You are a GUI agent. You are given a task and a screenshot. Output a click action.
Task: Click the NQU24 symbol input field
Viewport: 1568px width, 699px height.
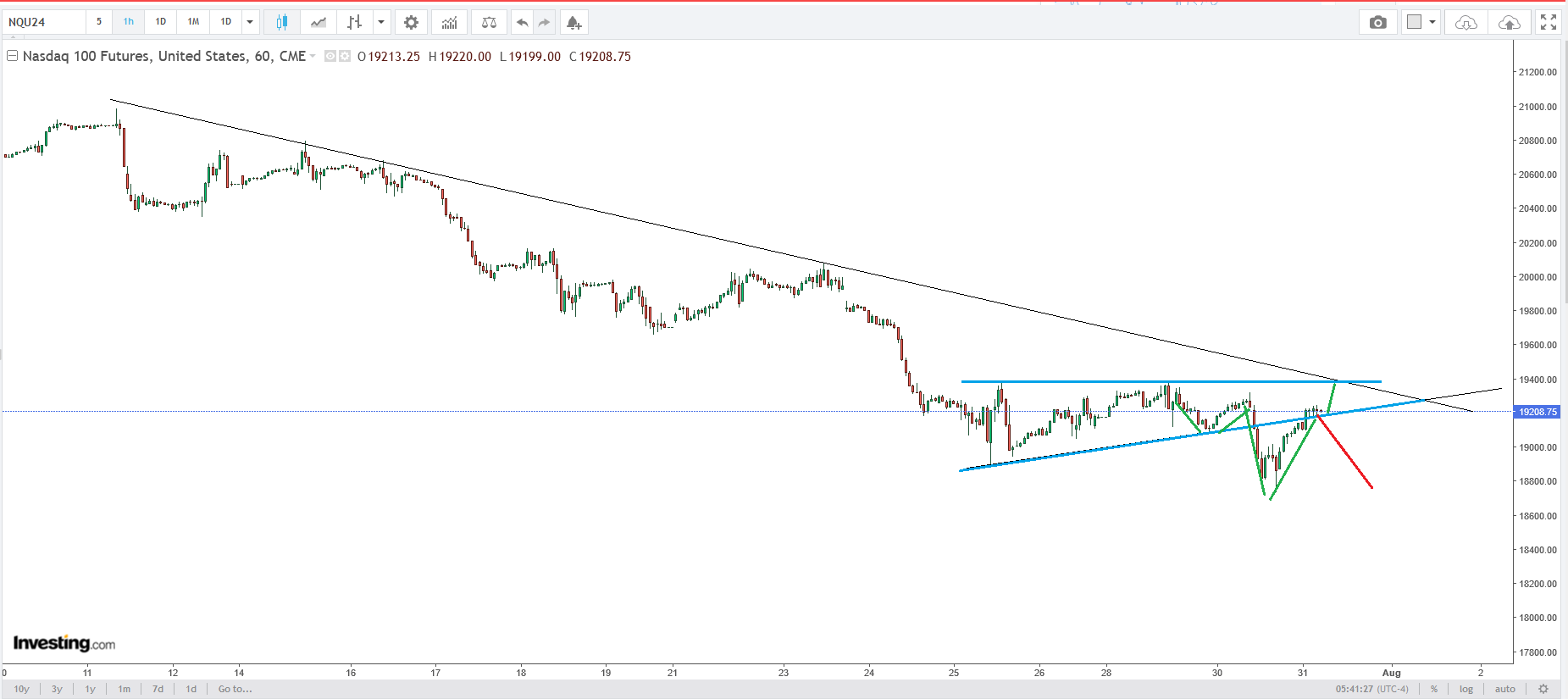point(44,22)
